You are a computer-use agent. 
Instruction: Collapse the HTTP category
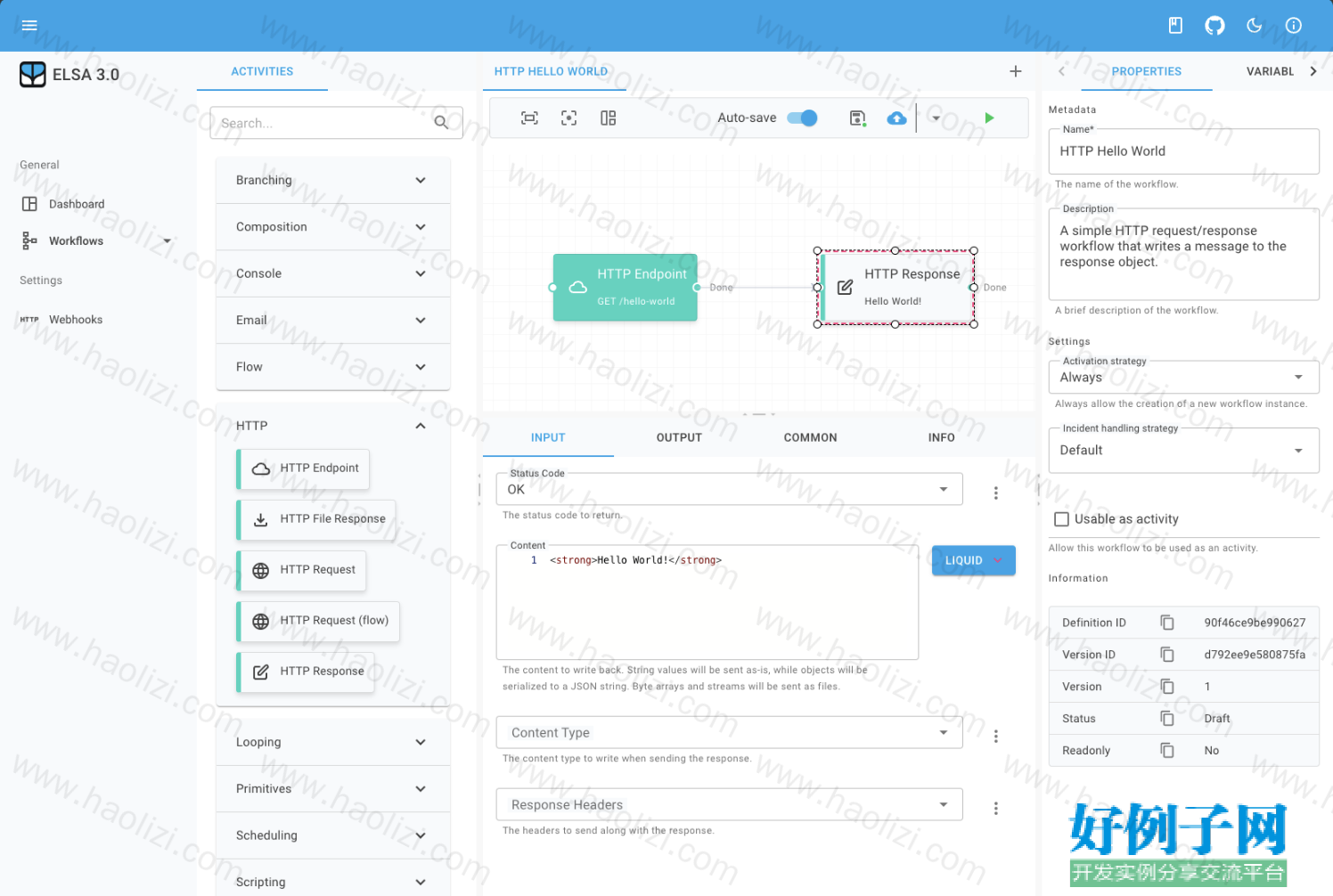(x=332, y=426)
